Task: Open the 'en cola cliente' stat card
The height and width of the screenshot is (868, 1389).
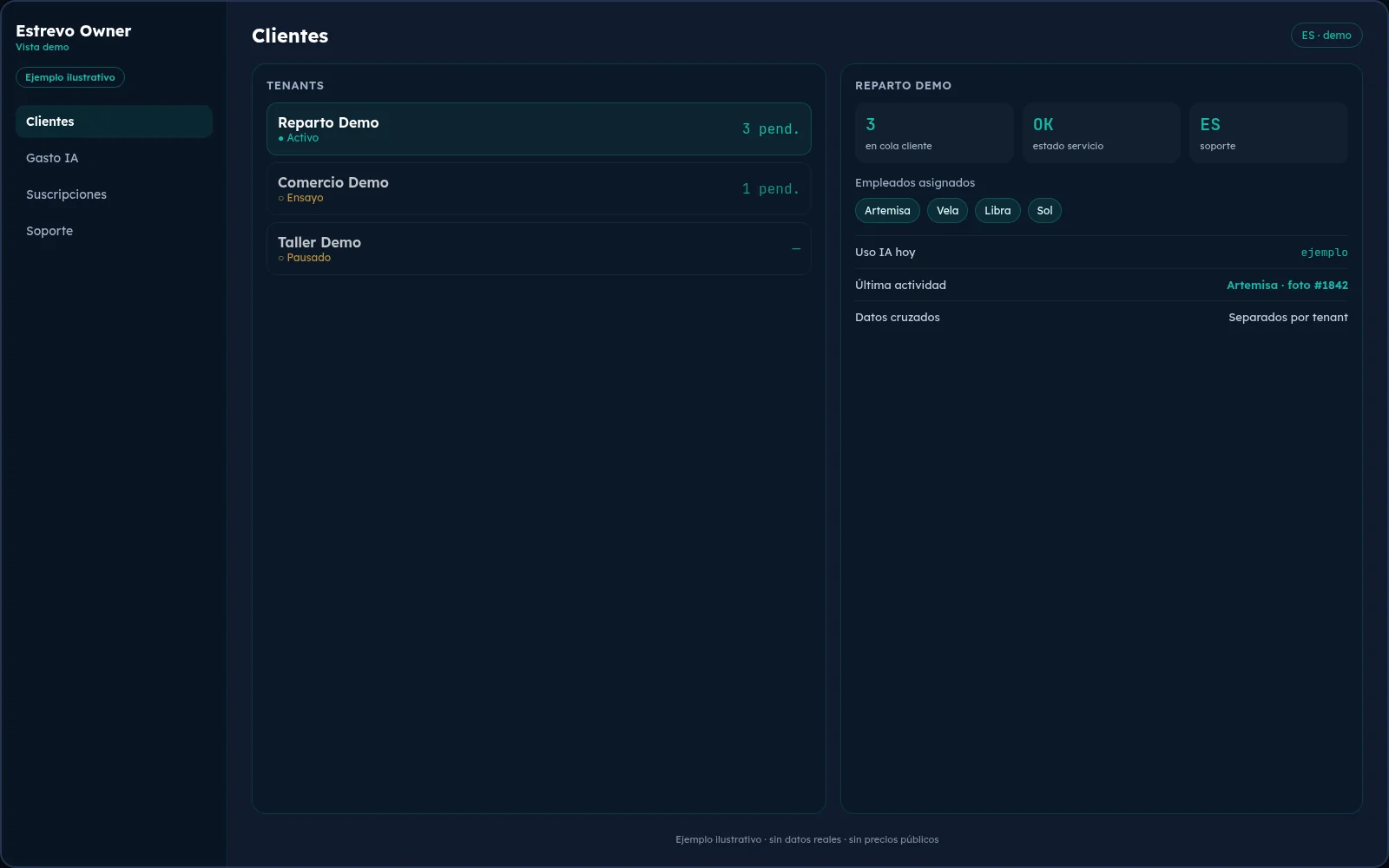Action: [x=934, y=133]
